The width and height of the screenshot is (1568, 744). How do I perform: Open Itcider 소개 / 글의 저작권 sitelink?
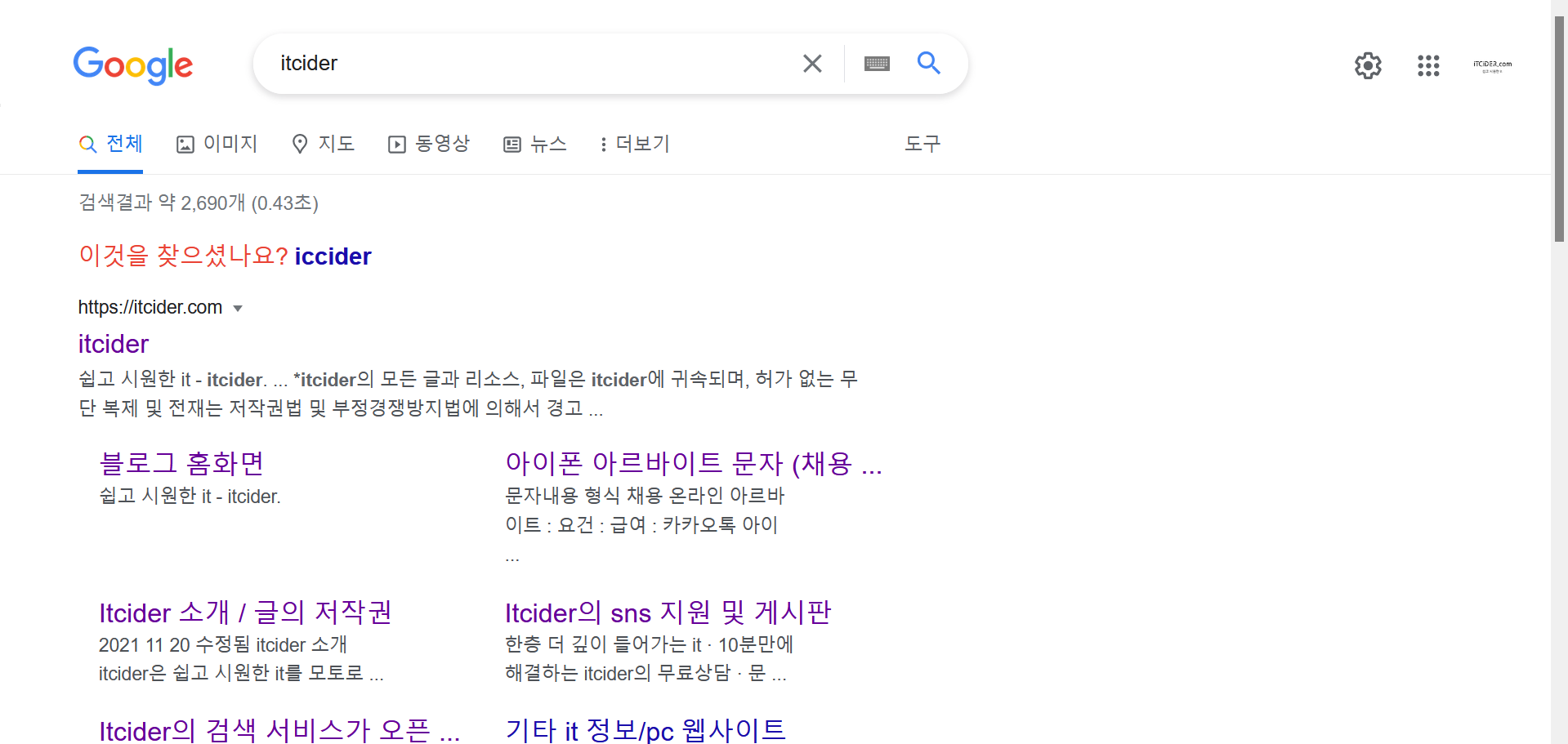(245, 613)
